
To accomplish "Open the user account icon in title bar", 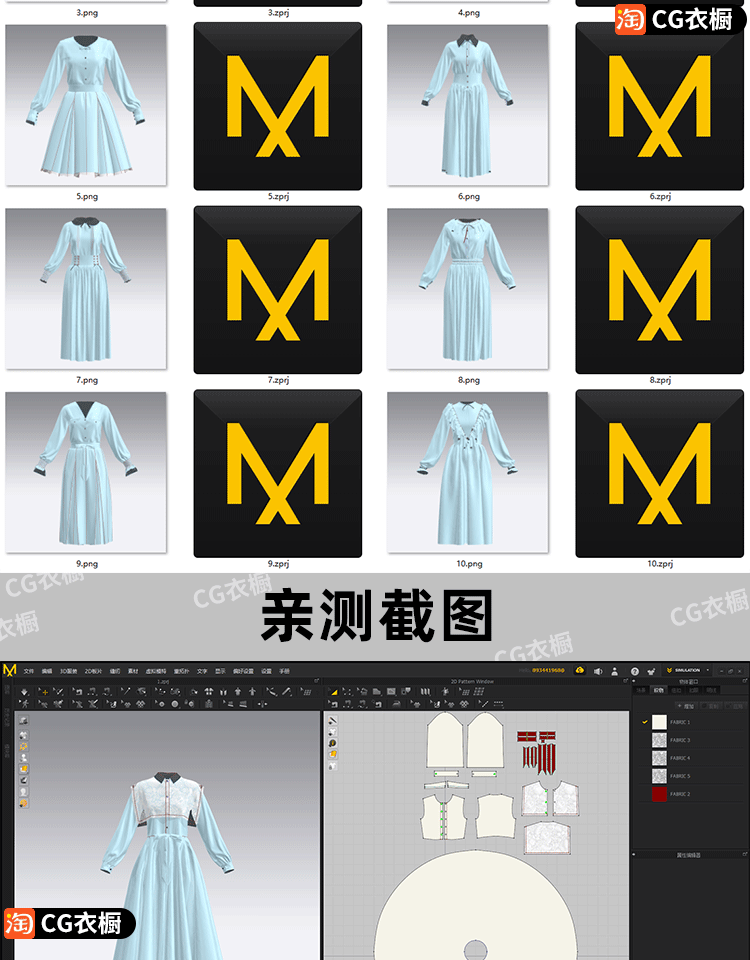I will [614, 671].
